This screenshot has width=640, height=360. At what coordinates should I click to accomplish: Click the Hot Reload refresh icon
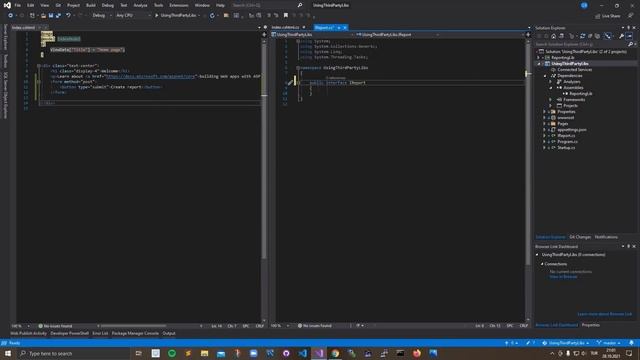(212, 16)
